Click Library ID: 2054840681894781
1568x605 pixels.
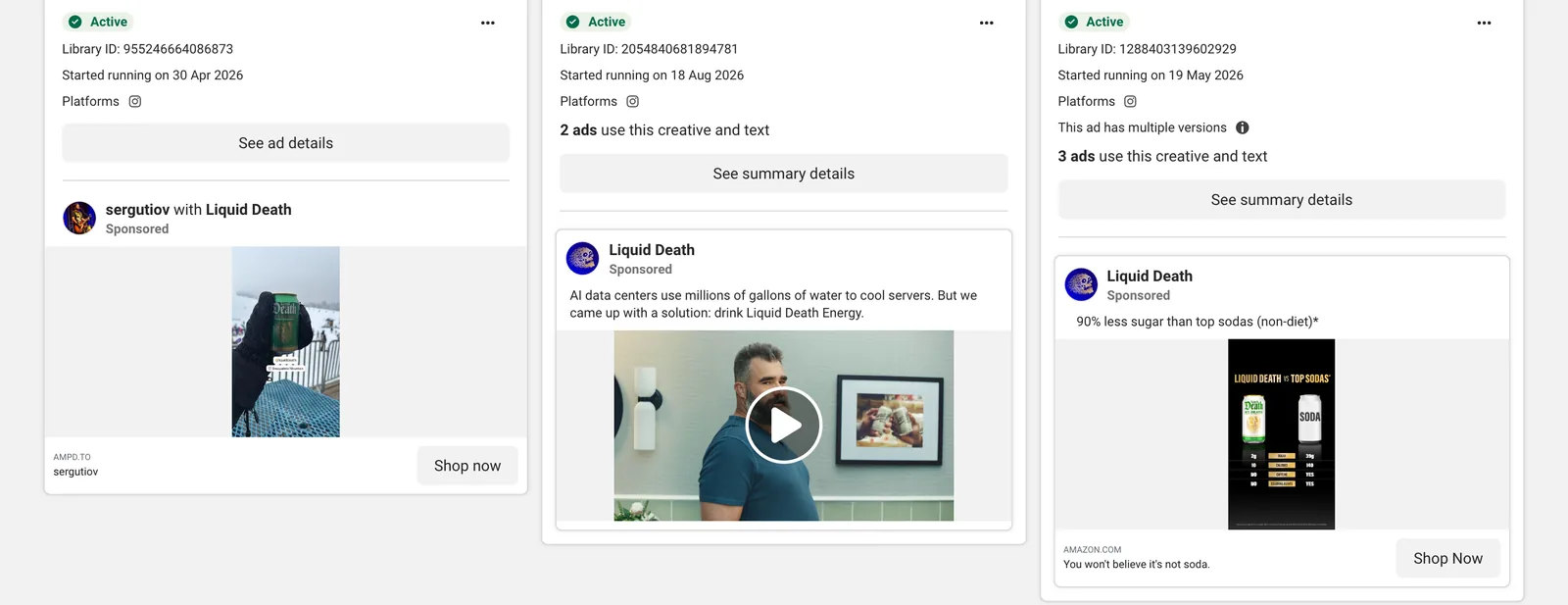coord(649,49)
